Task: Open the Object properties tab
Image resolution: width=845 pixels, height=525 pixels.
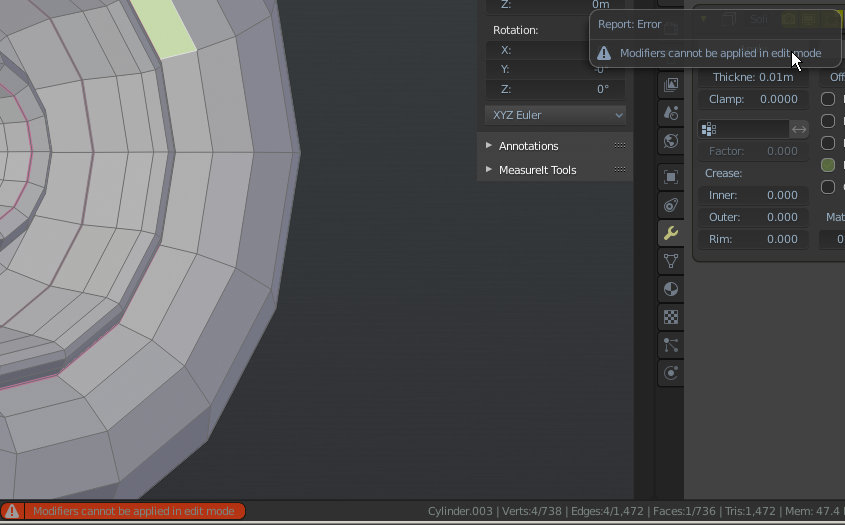Action: [671, 177]
